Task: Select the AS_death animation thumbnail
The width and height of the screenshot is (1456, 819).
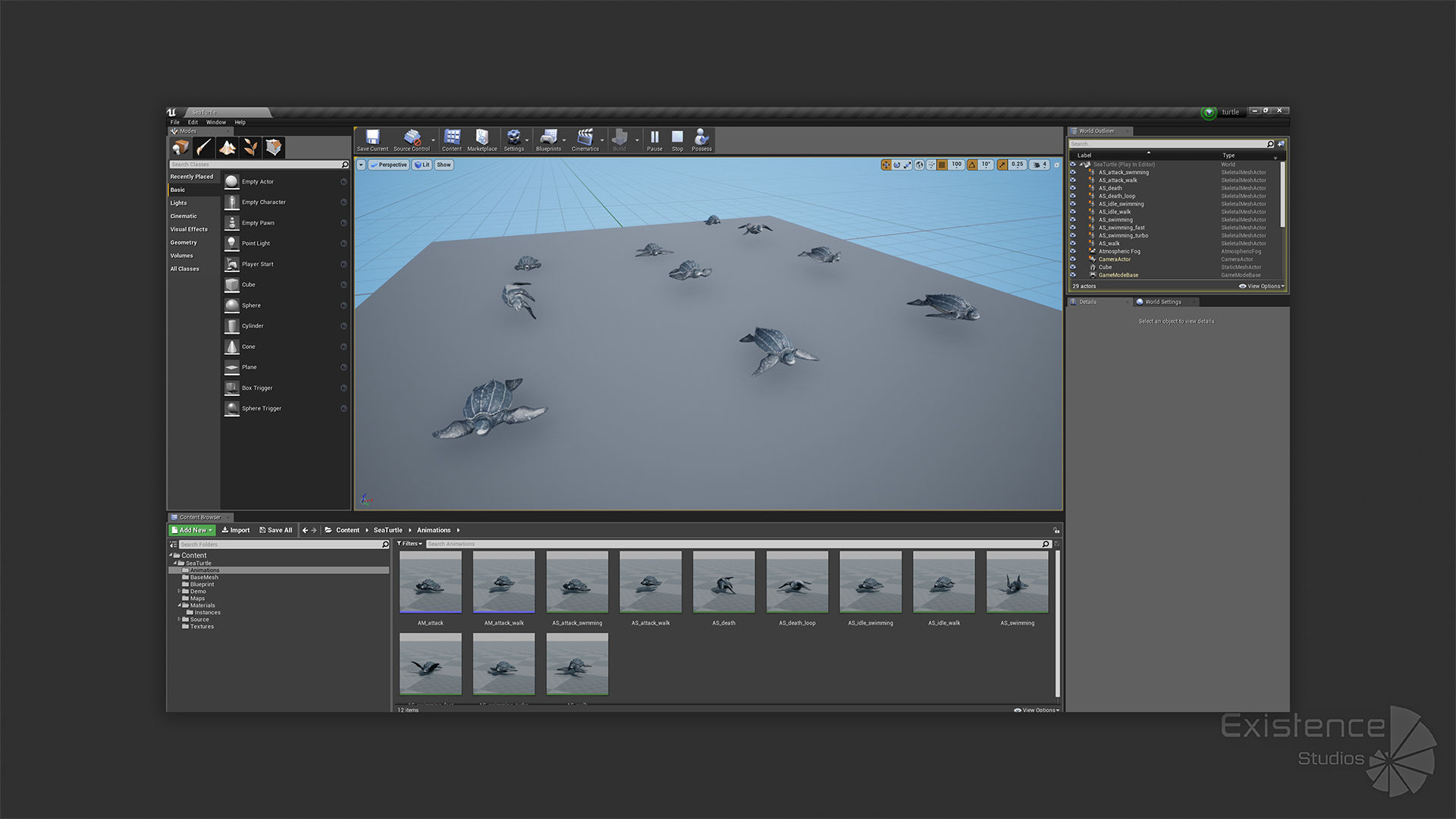Action: tap(723, 582)
